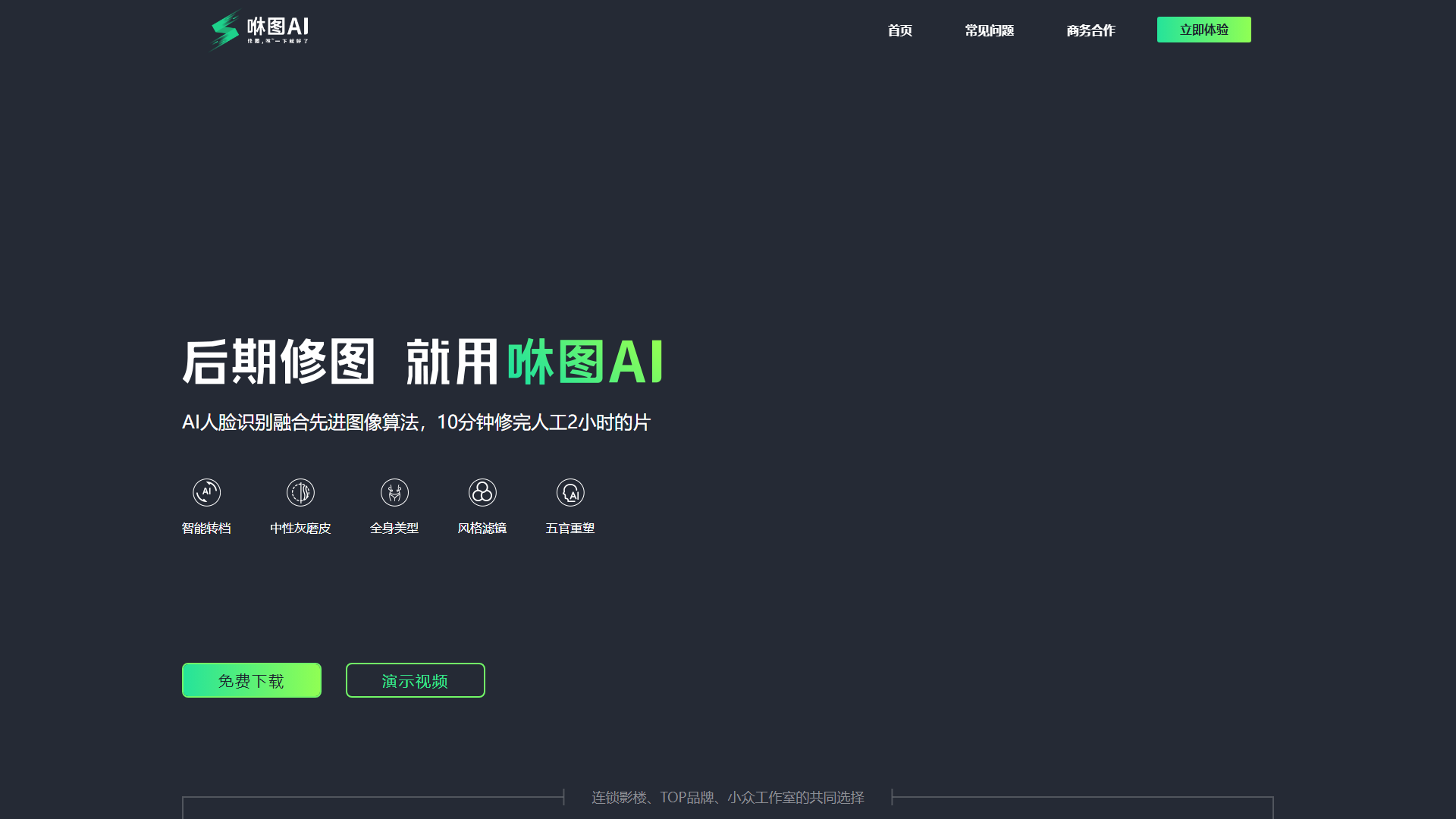Click the green 咻图AI headline text
The height and width of the screenshot is (819, 1456).
585,362
